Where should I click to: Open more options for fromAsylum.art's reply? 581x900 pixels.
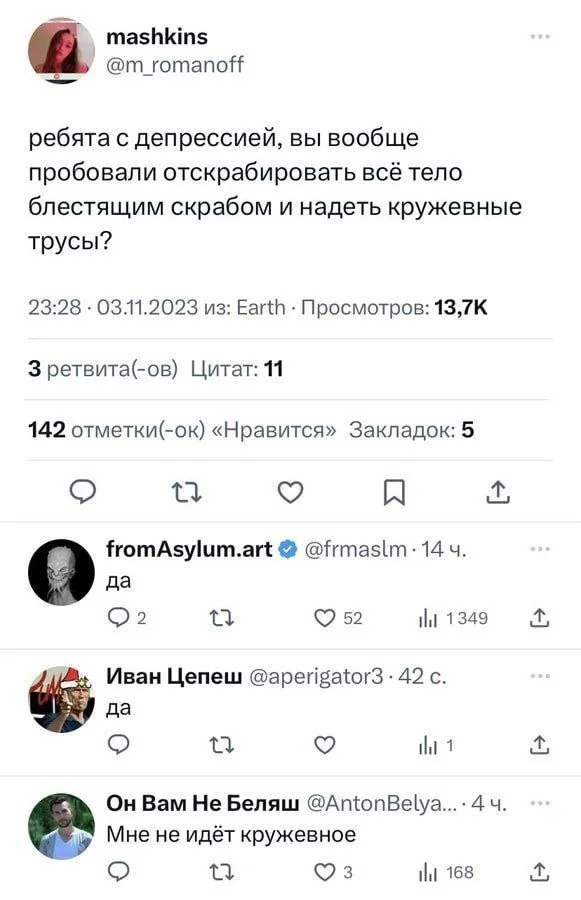pos(542,548)
